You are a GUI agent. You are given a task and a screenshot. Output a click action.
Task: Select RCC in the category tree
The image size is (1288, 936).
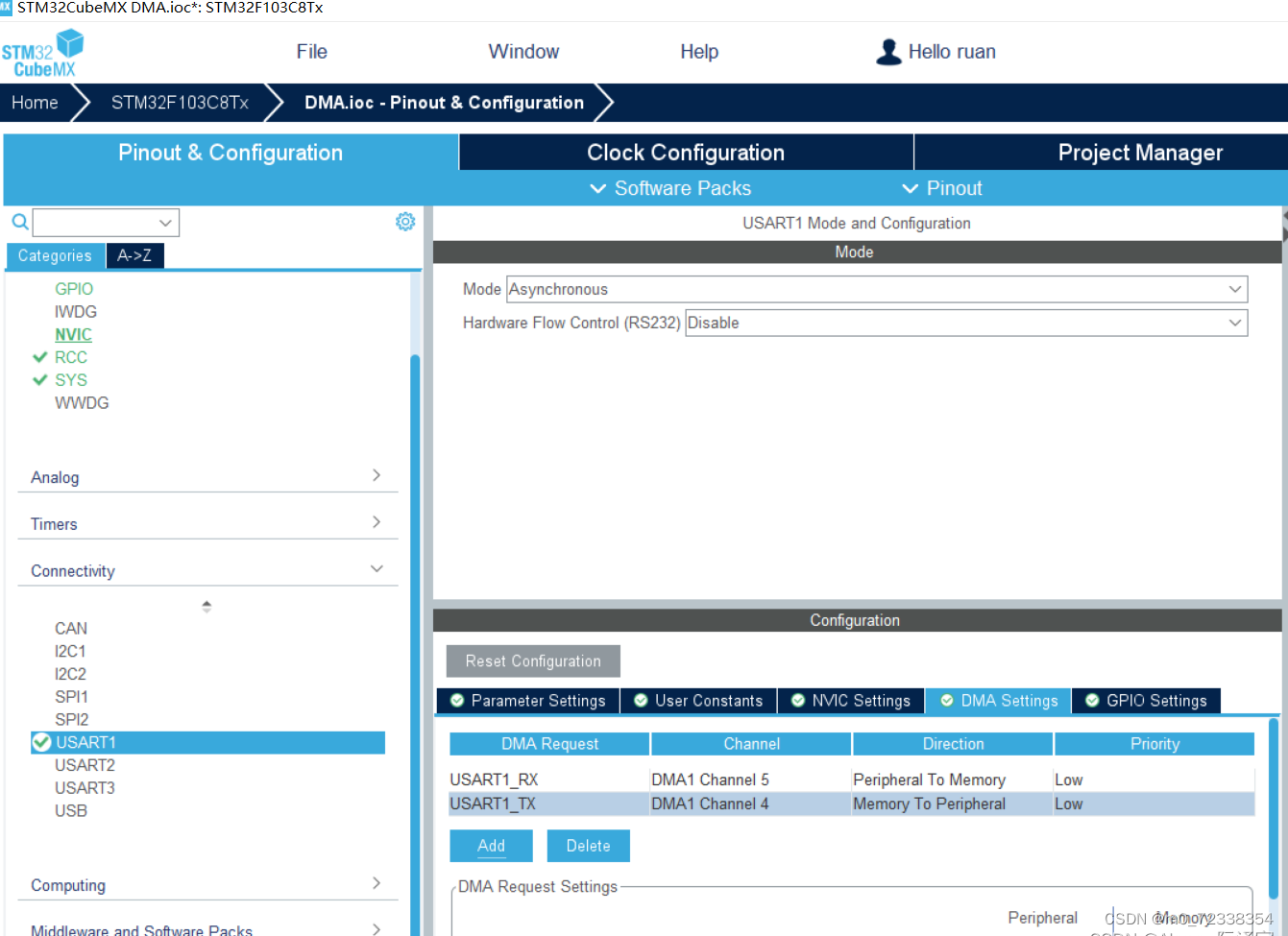71,357
